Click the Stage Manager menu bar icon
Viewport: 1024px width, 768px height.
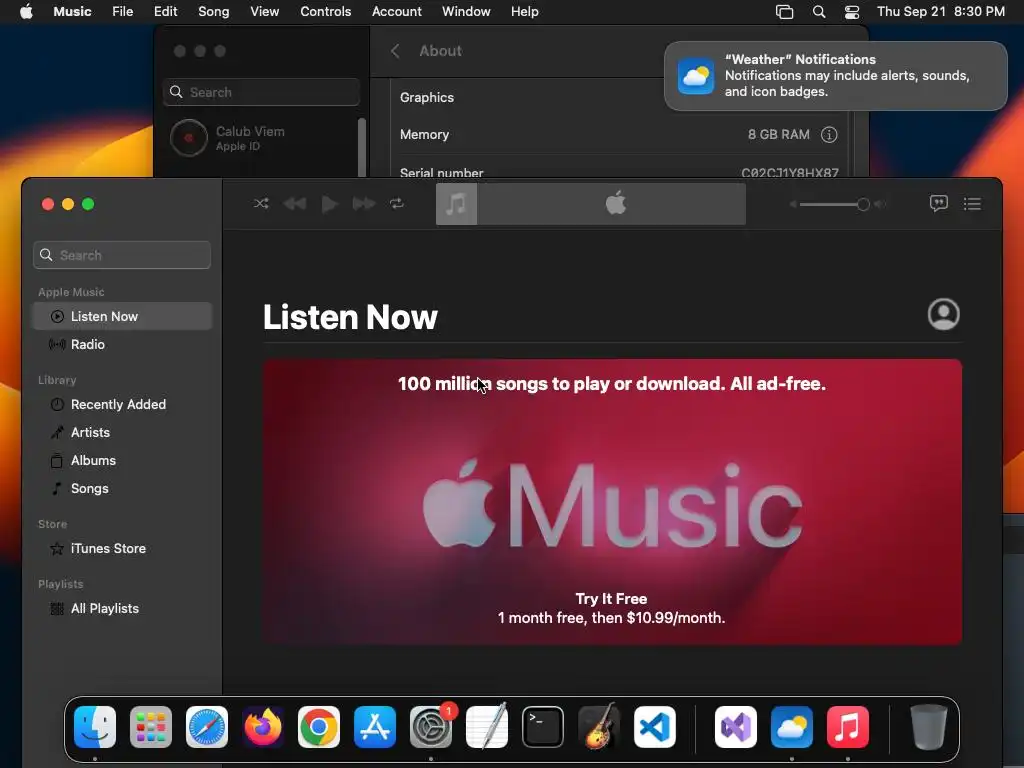[784, 12]
